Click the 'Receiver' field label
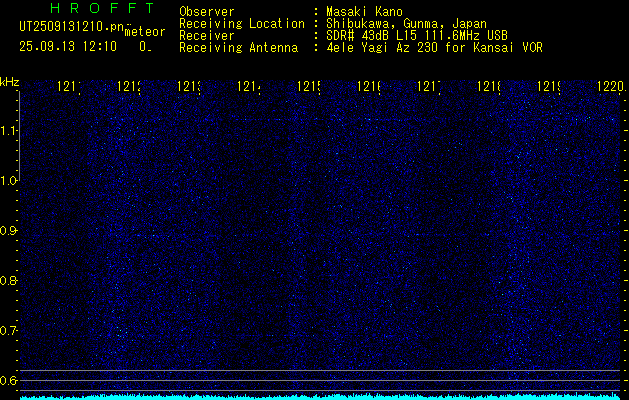629x400 pixels. coord(207,36)
